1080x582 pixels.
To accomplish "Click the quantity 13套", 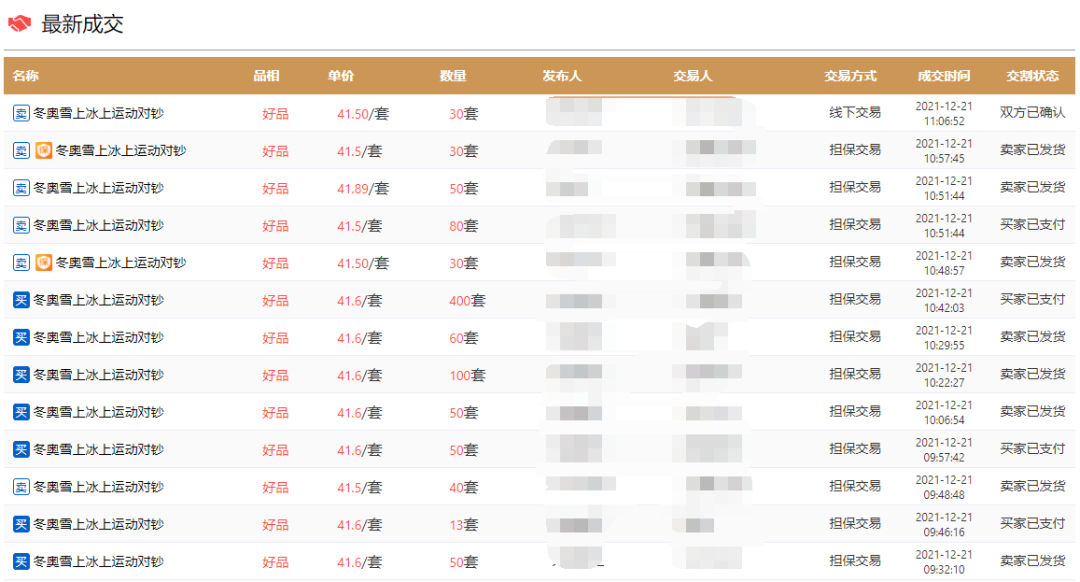I will coord(464,525).
